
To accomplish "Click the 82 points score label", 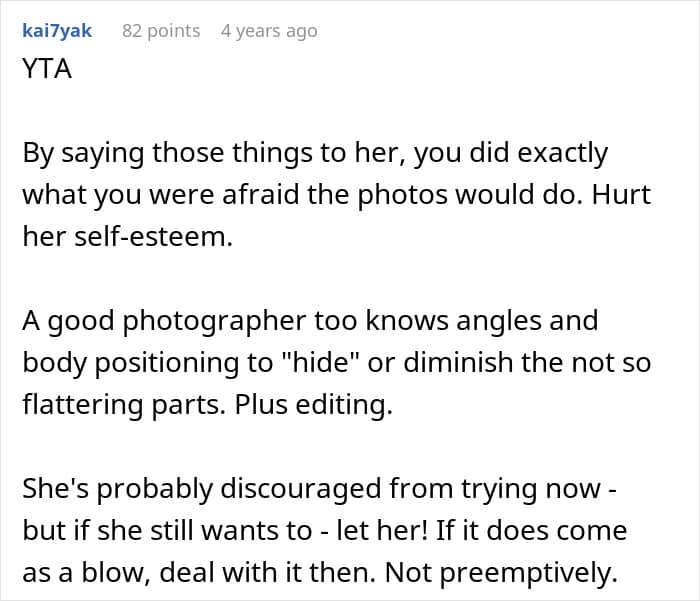I will click(x=161, y=31).
